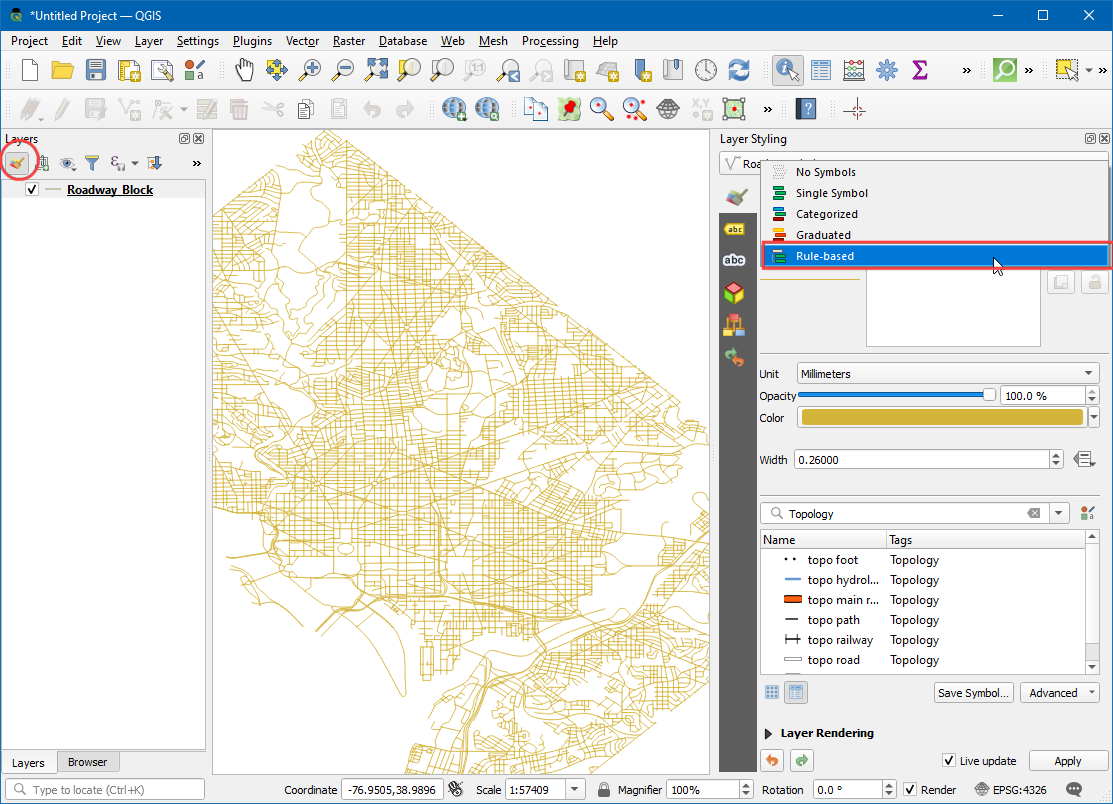The width and height of the screenshot is (1113, 804).
Task: Disable the Live update checkbox
Action: pos(949,761)
